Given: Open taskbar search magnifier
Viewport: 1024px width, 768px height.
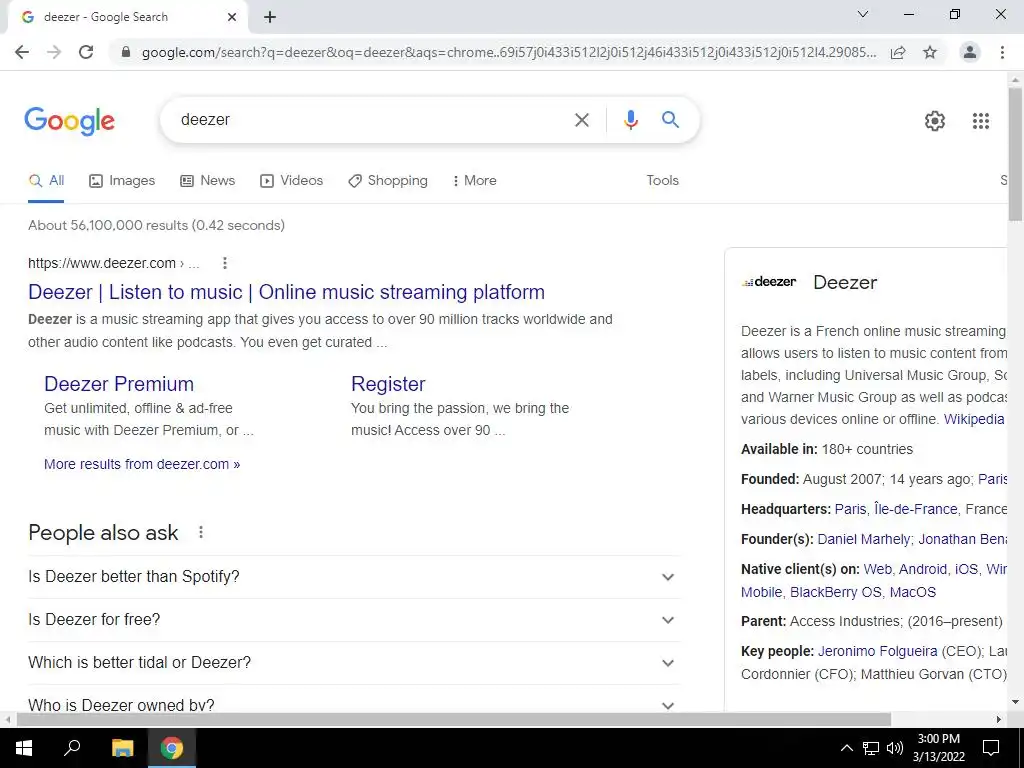Looking at the screenshot, I should [x=72, y=748].
